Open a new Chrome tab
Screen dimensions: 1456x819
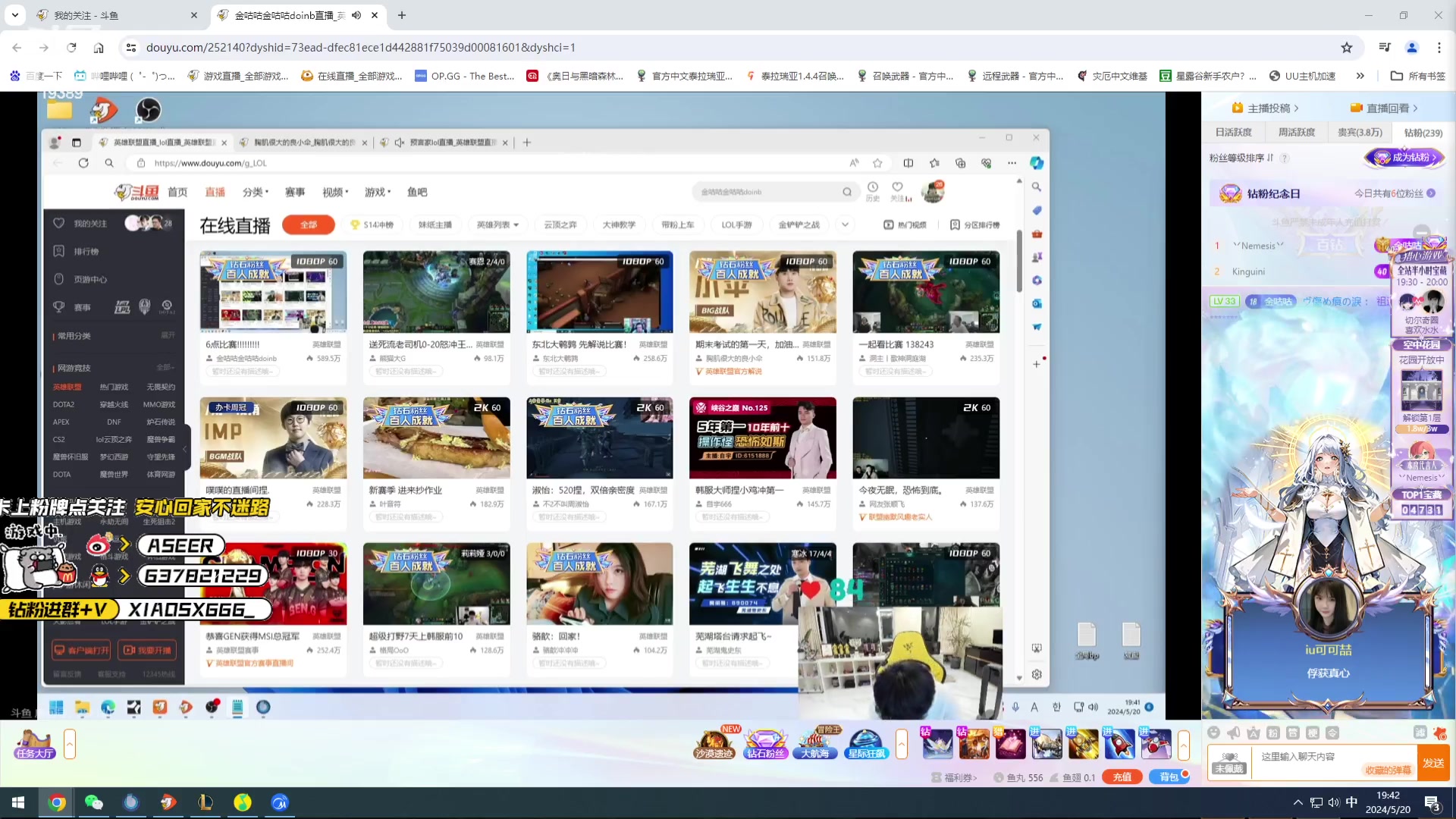(x=402, y=15)
